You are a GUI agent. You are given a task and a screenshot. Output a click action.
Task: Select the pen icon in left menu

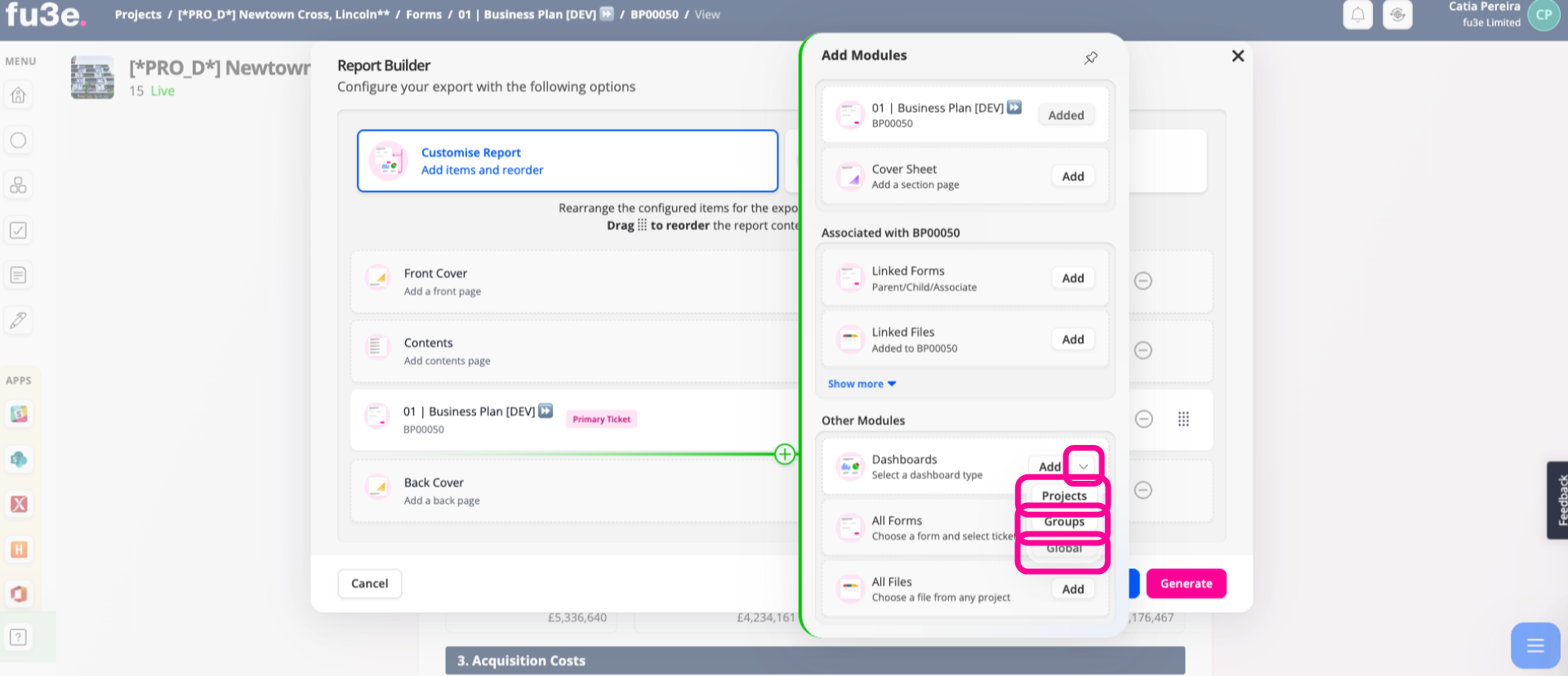tap(18, 320)
